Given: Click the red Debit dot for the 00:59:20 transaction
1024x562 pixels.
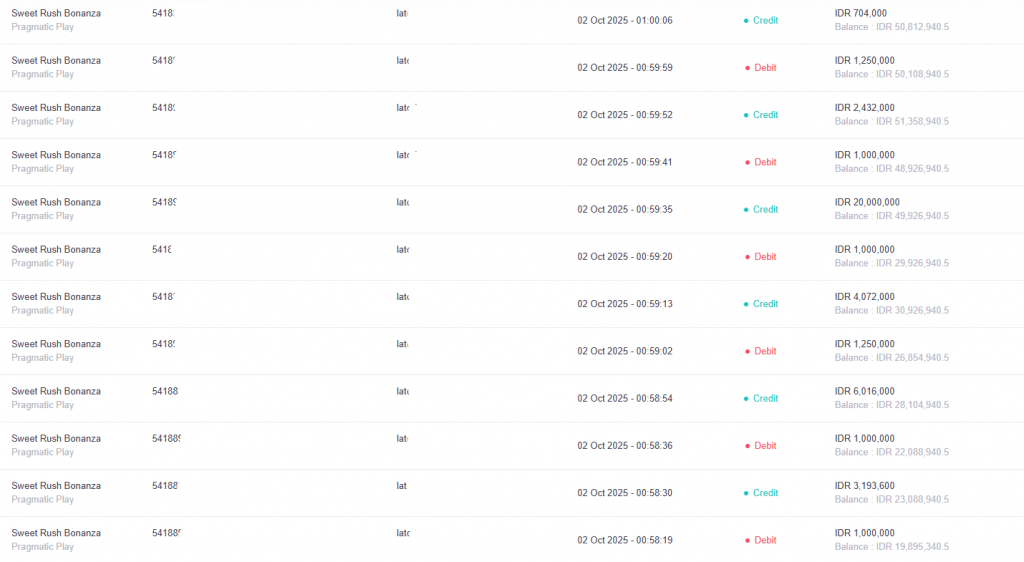Looking at the screenshot, I should (x=746, y=257).
